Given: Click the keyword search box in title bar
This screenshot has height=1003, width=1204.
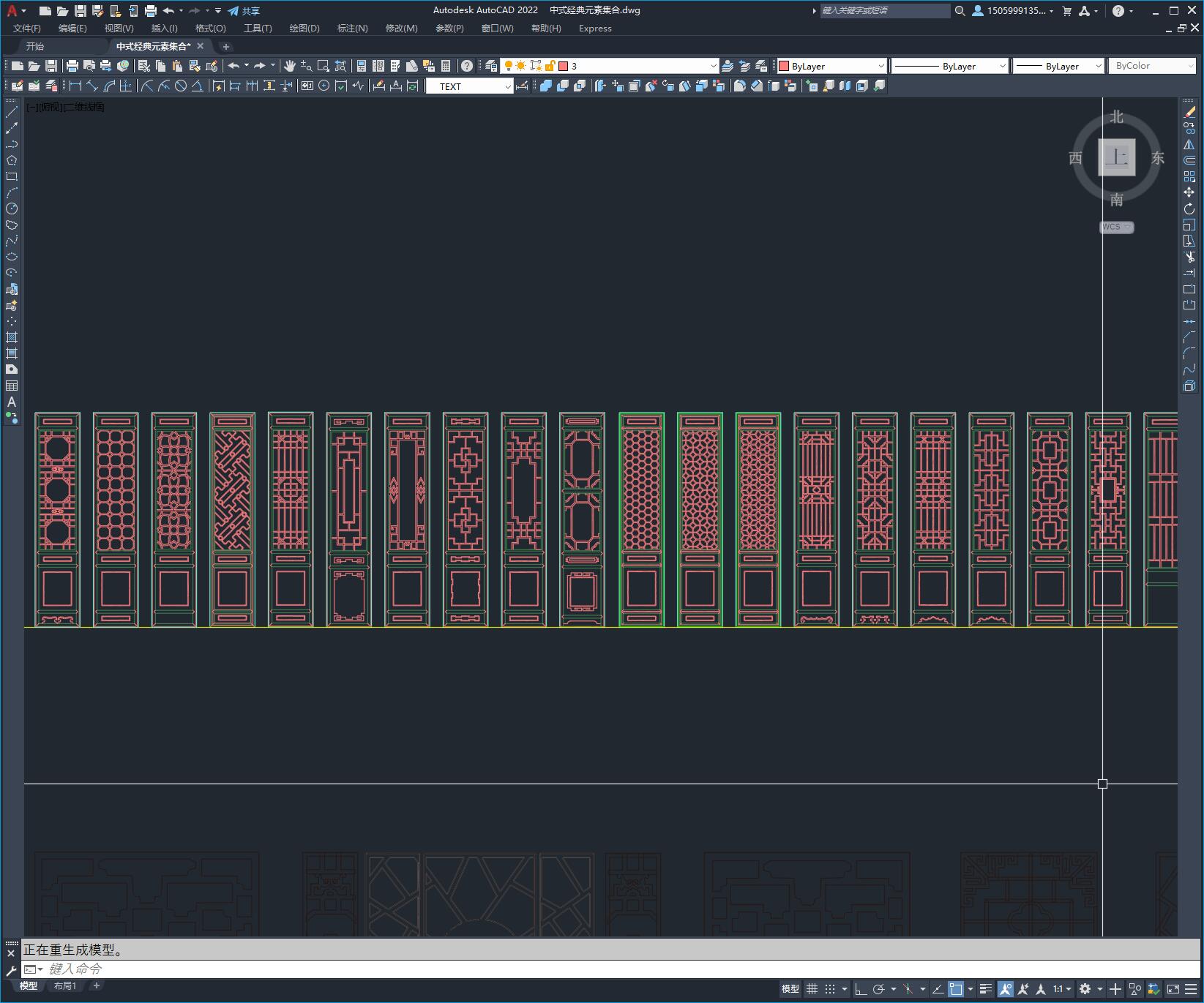Looking at the screenshot, I should (885, 10).
